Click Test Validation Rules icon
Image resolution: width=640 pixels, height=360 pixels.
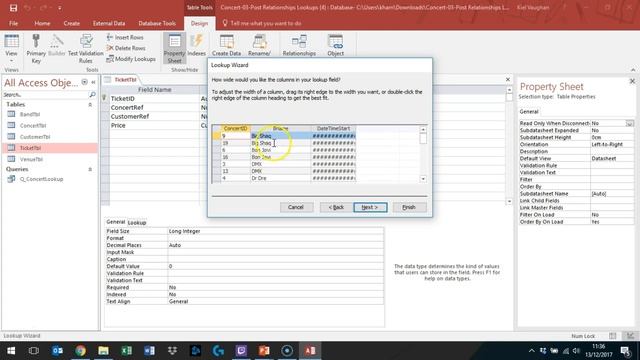86,49
